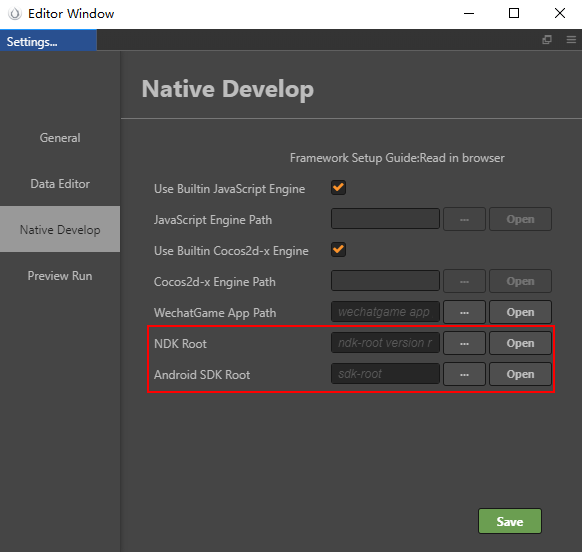Select the Native Develop sidebar item
582x552 pixels.
tap(60, 229)
